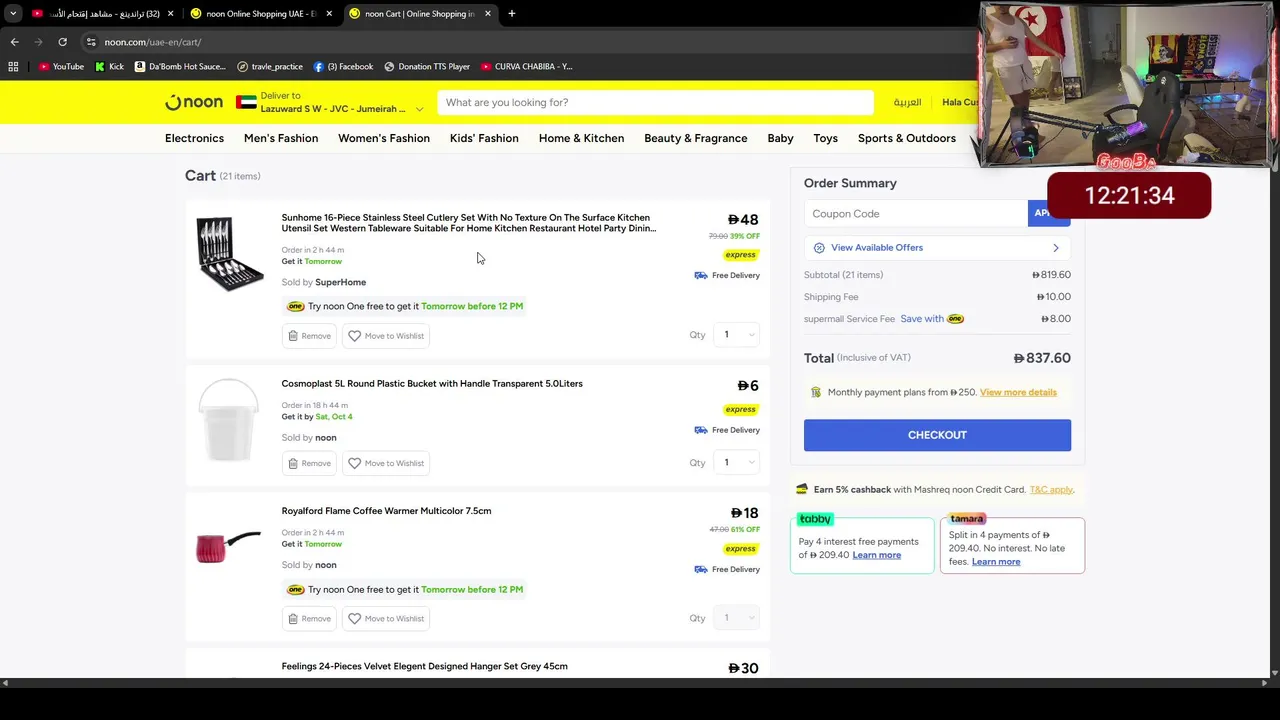Remove Royalford coffee warmer from cart

(309, 618)
